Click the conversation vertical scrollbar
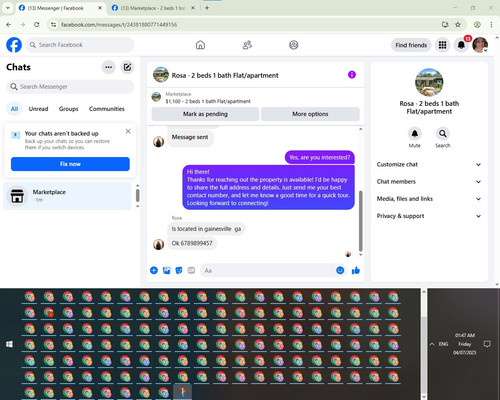 (x=360, y=221)
